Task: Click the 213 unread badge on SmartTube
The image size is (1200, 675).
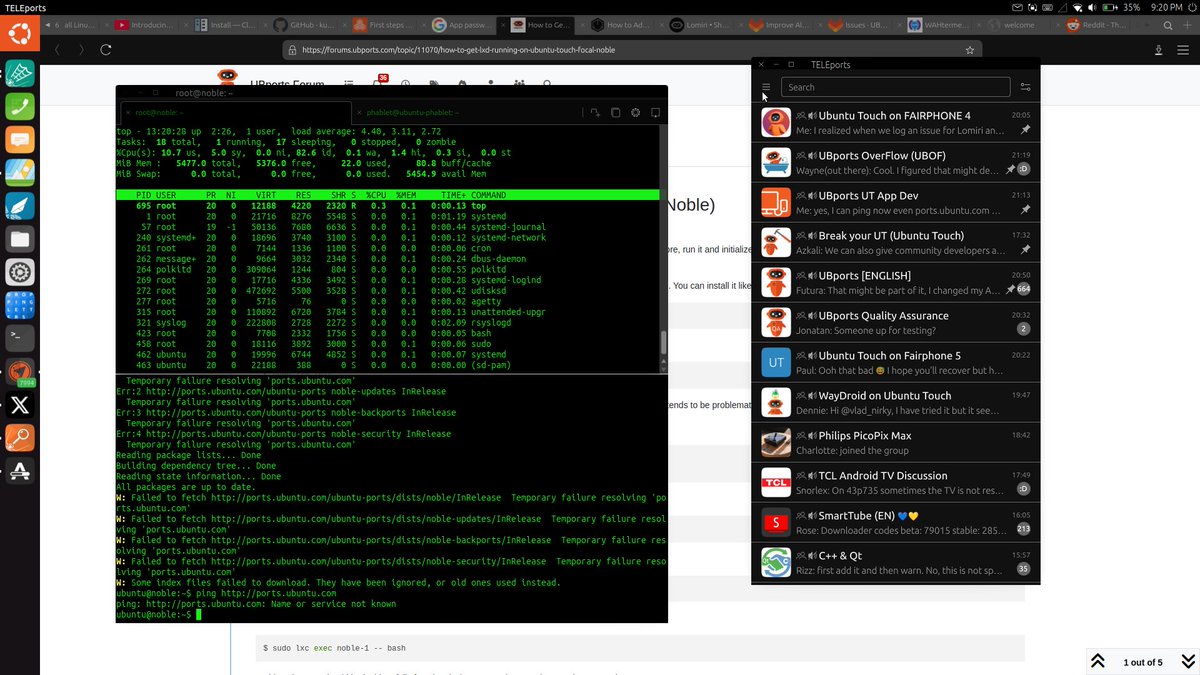Action: click(x=1023, y=529)
